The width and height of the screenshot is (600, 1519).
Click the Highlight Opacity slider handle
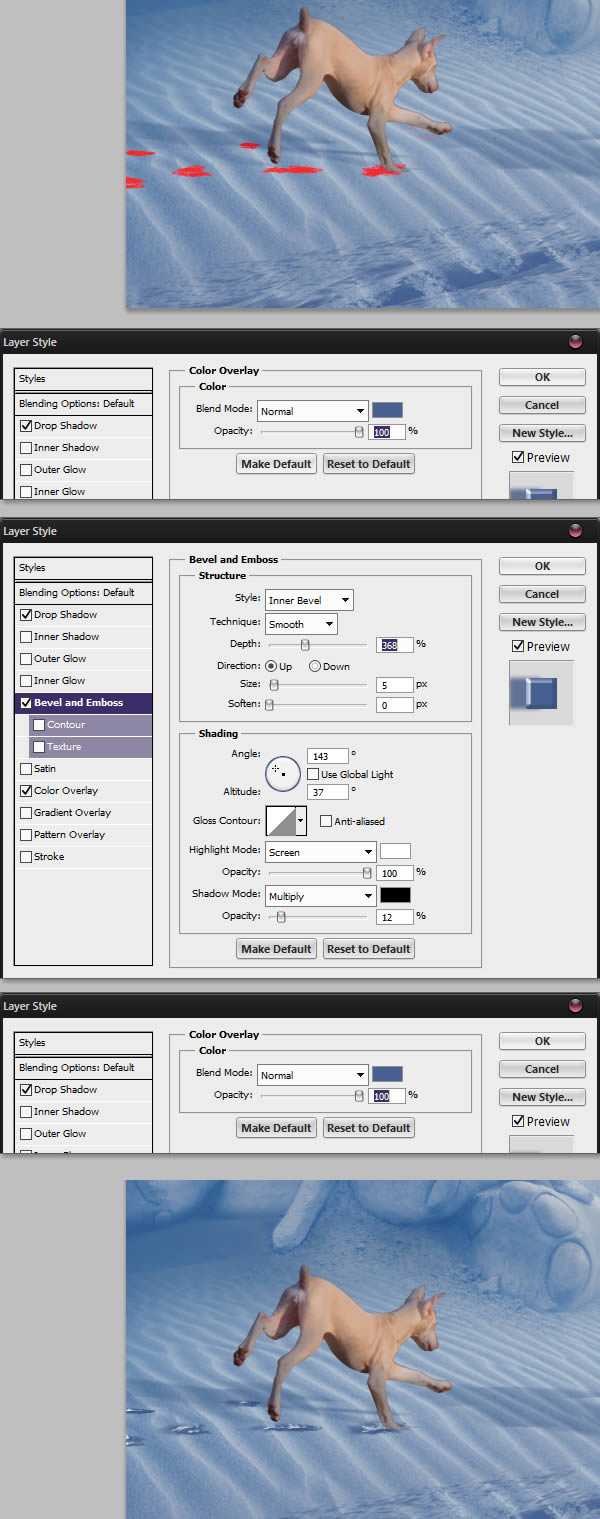click(x=367, y=873)
